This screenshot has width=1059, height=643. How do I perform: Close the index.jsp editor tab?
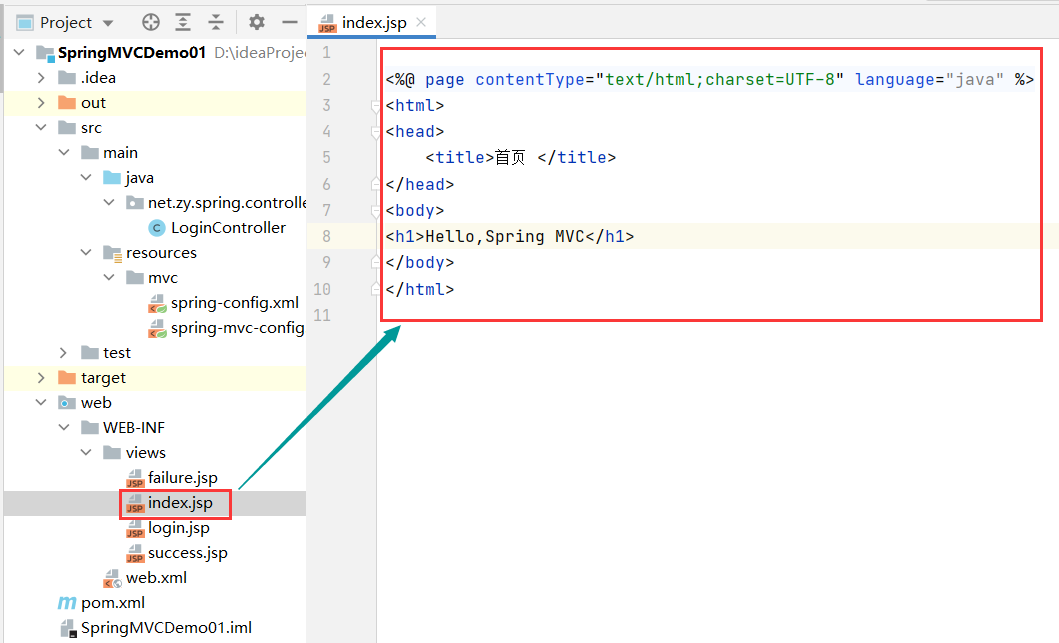point(421,22)
